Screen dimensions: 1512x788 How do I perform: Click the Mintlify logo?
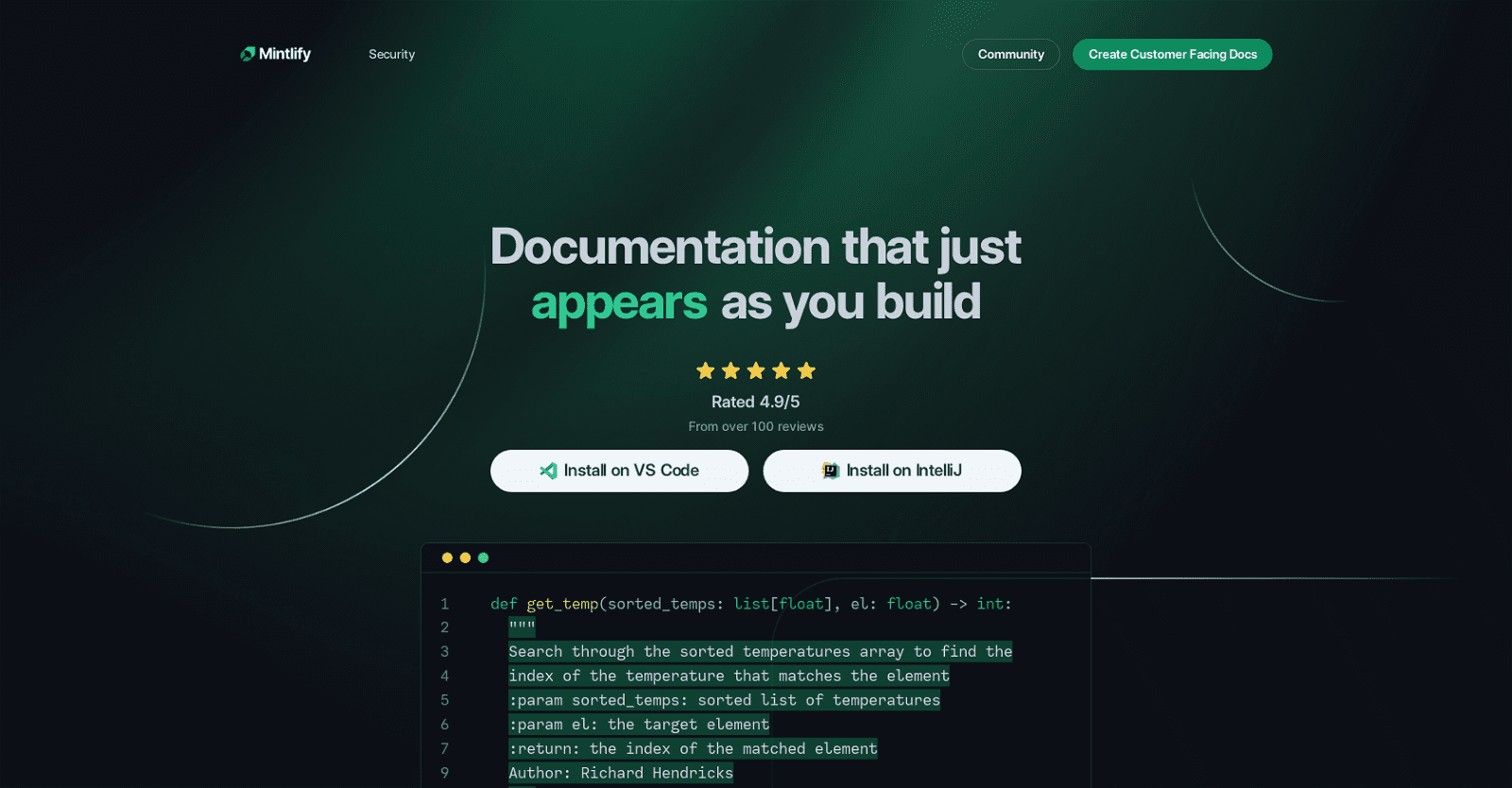pyautogui.click(x=275, y=54)
